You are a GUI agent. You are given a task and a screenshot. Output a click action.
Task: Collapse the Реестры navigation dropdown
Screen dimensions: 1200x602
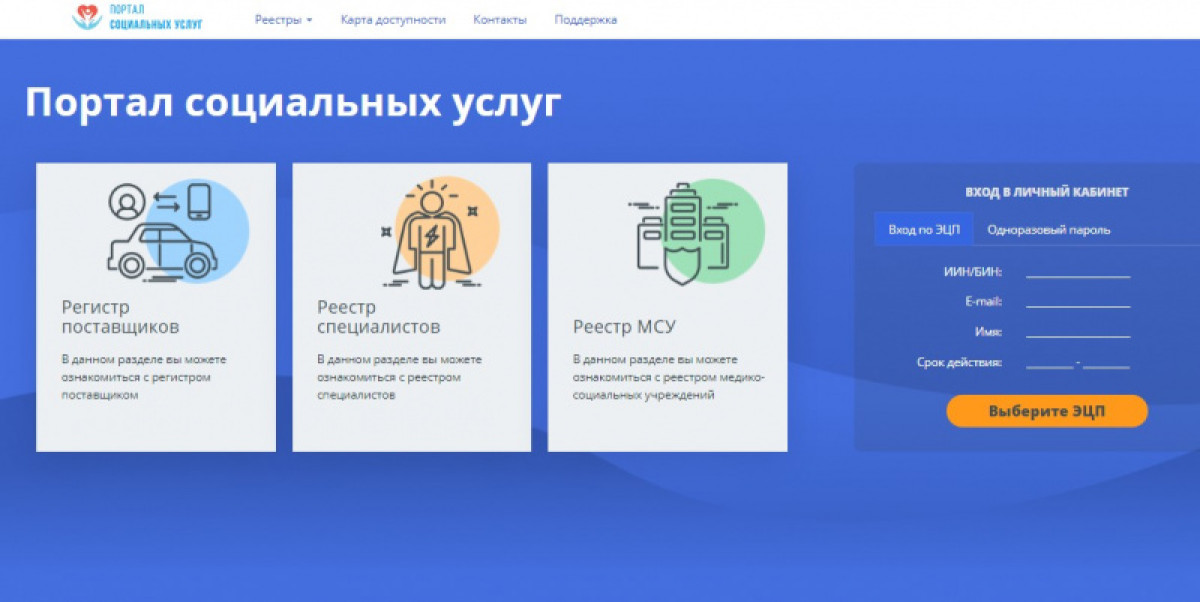282,18
